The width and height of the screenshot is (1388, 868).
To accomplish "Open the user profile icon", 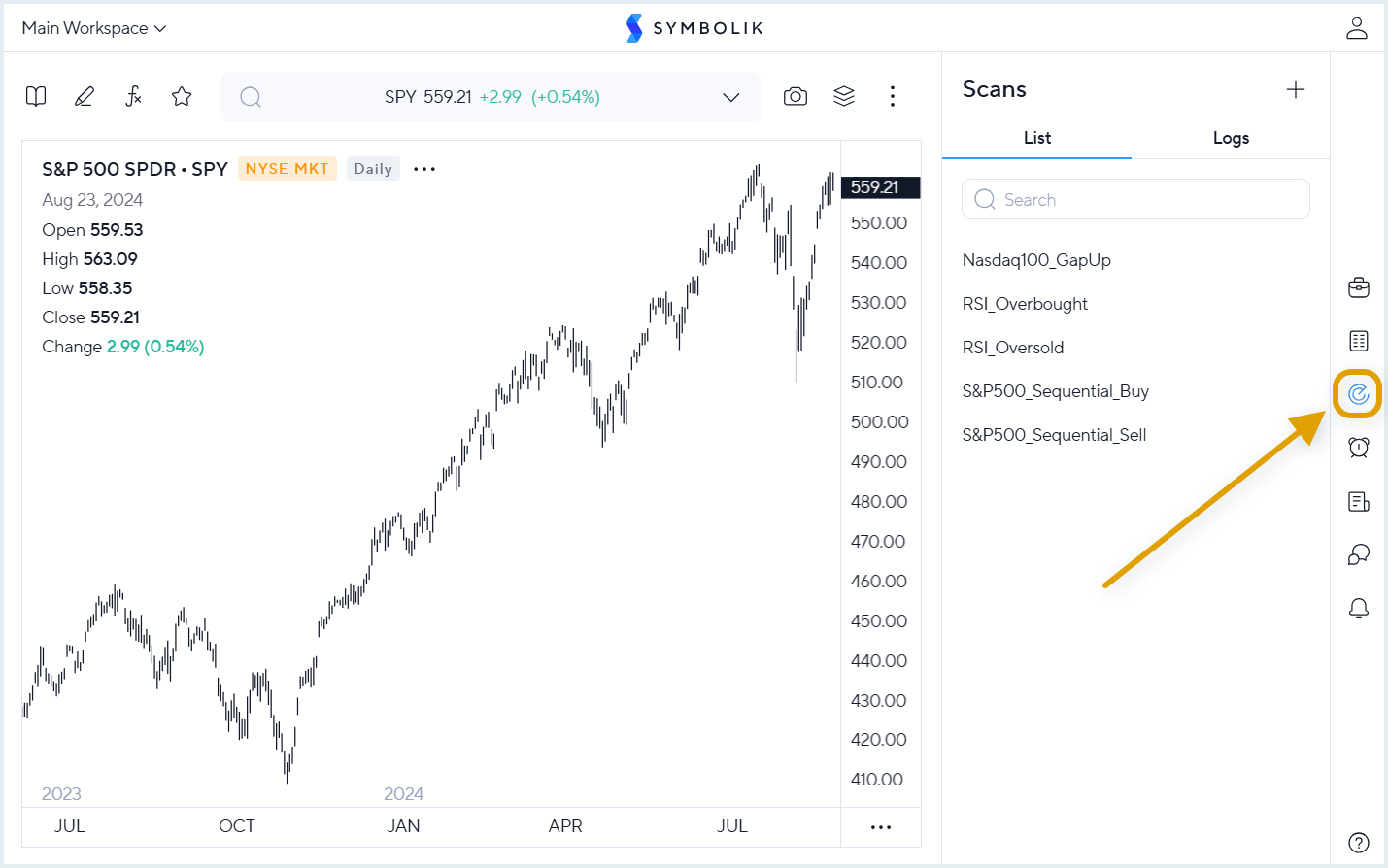I will [x=1357, y=28].
